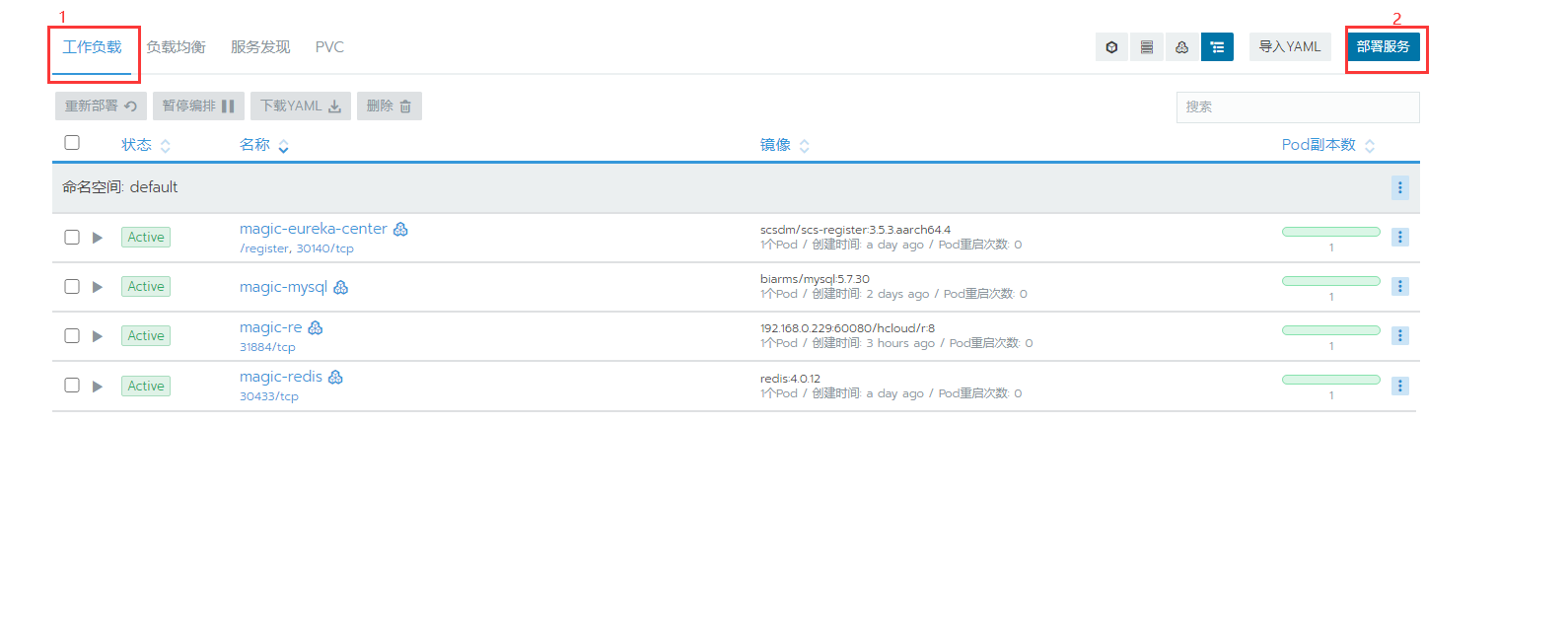Image resolution: width=1568 pixels, height=635 pixels.
Task: Open the 30433/tcp port link
Action: (269, 396)
